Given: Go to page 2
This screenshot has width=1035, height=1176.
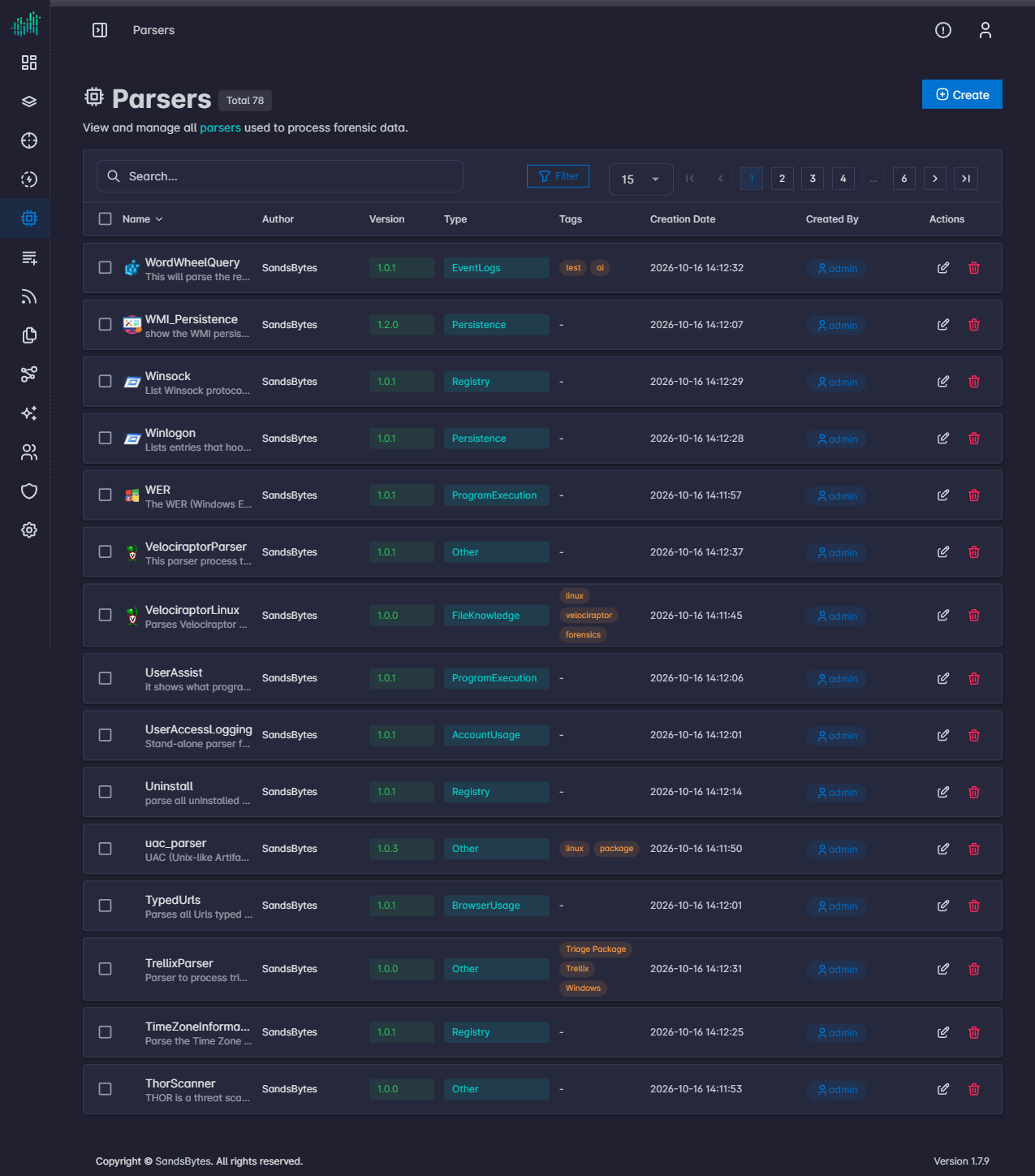Looking at the screenshot, I should pyautogui.click(x=782, y=179).
